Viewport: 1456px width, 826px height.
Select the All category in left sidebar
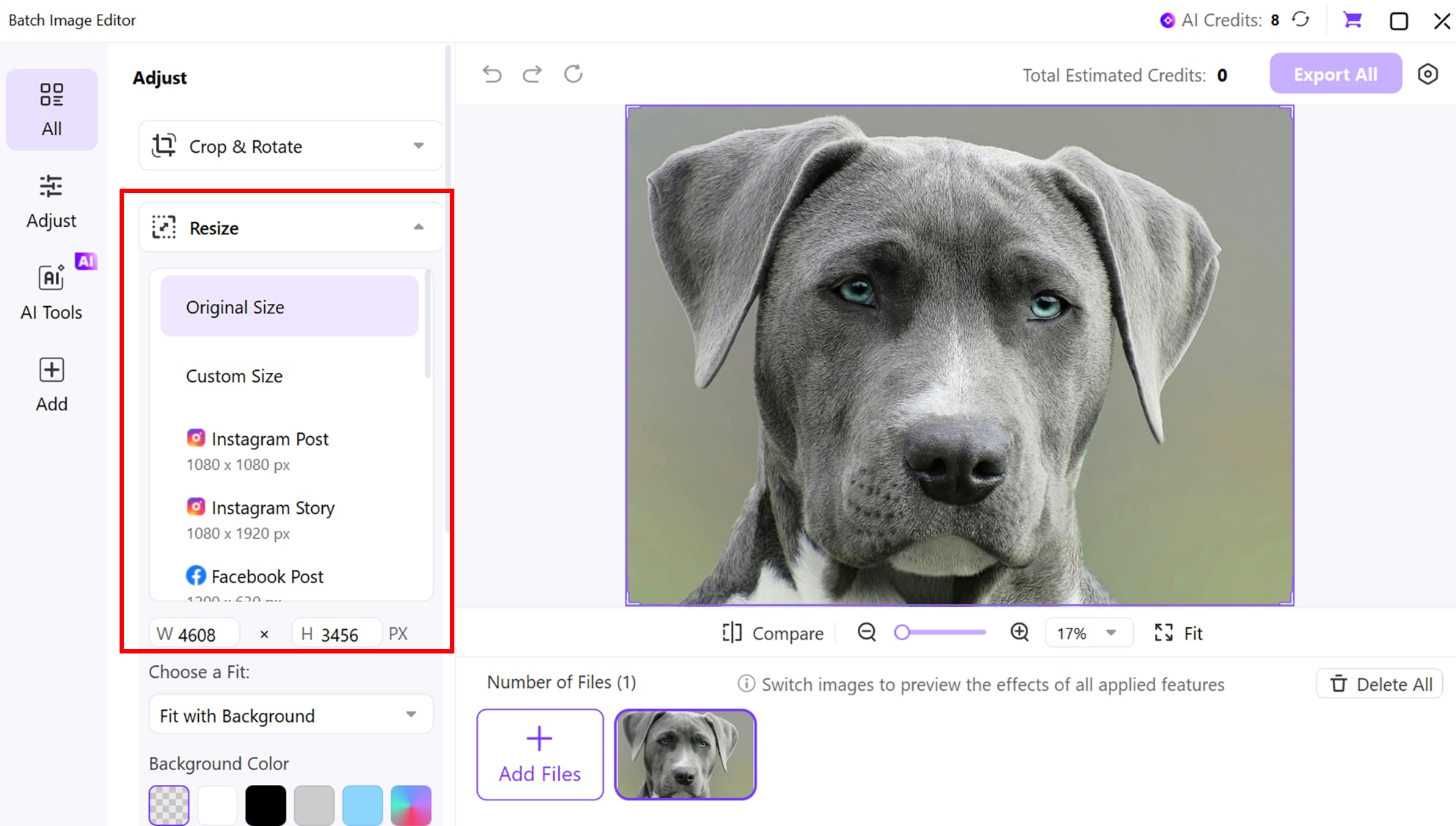[x=51, y=109]
